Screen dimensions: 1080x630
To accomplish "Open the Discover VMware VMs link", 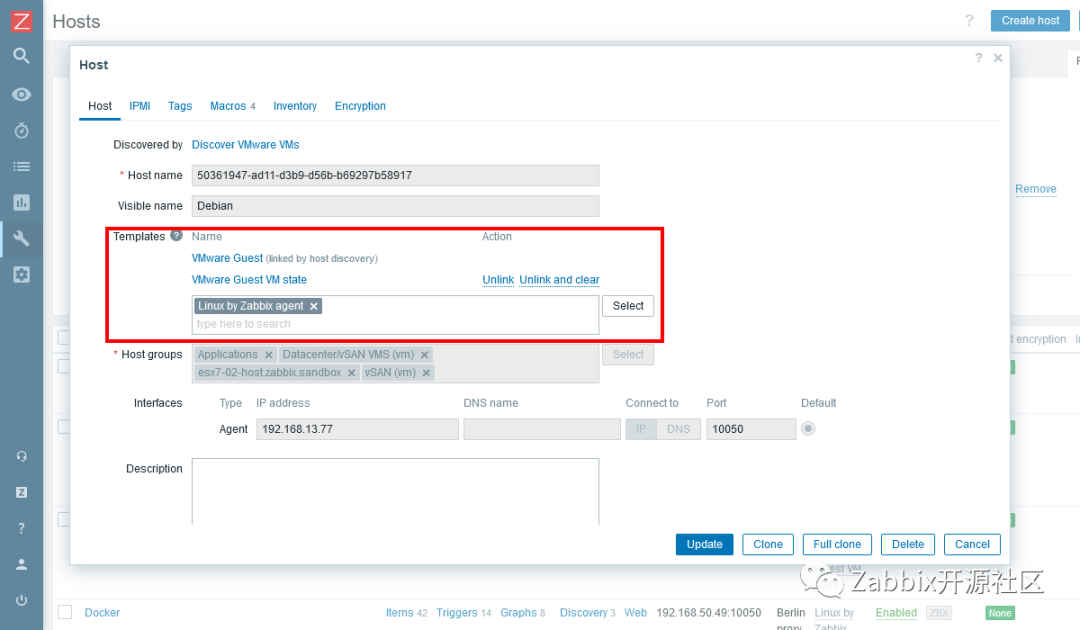I will (x=245, y=145).
